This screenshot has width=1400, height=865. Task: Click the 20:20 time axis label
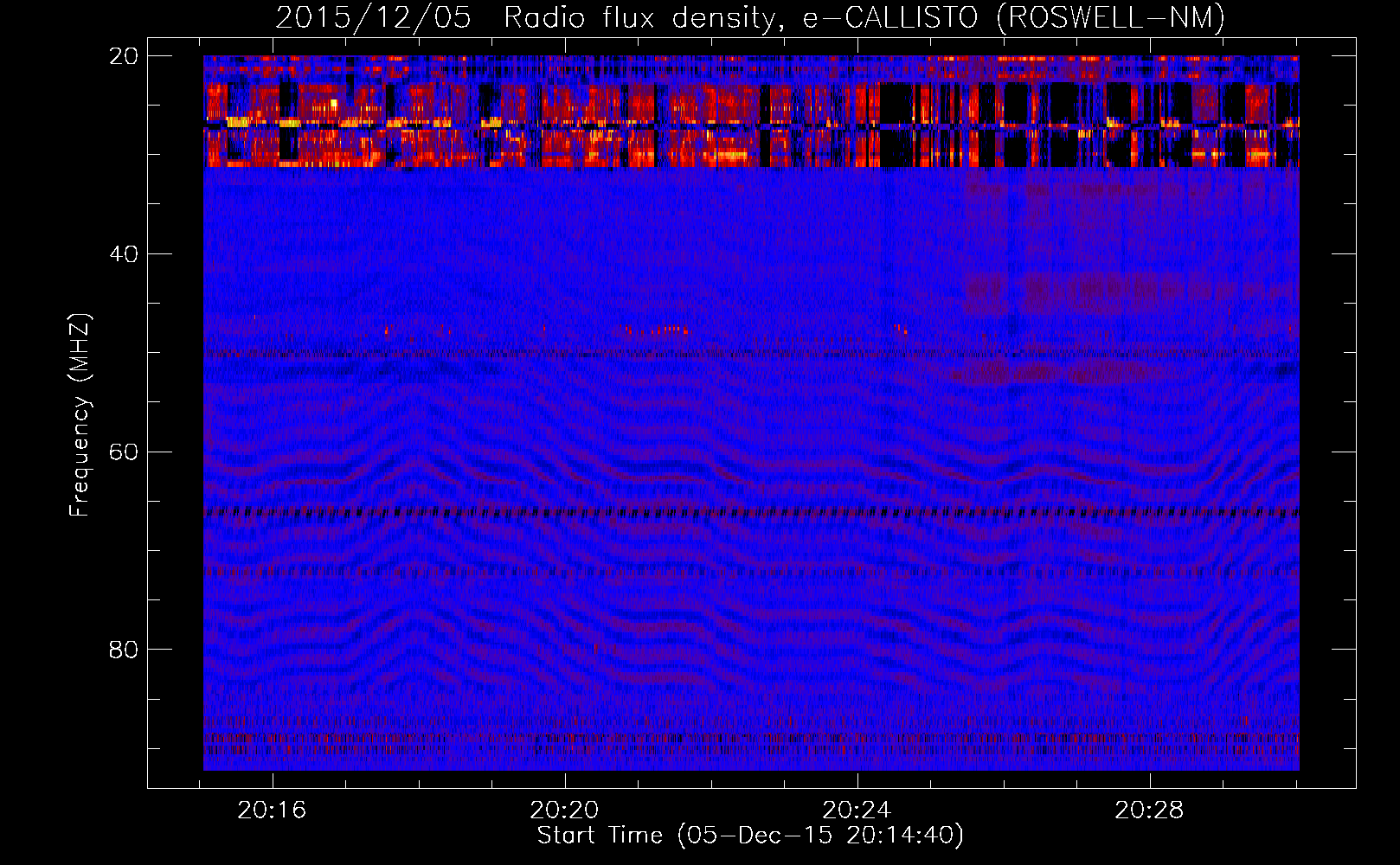(x=564, y=811)
